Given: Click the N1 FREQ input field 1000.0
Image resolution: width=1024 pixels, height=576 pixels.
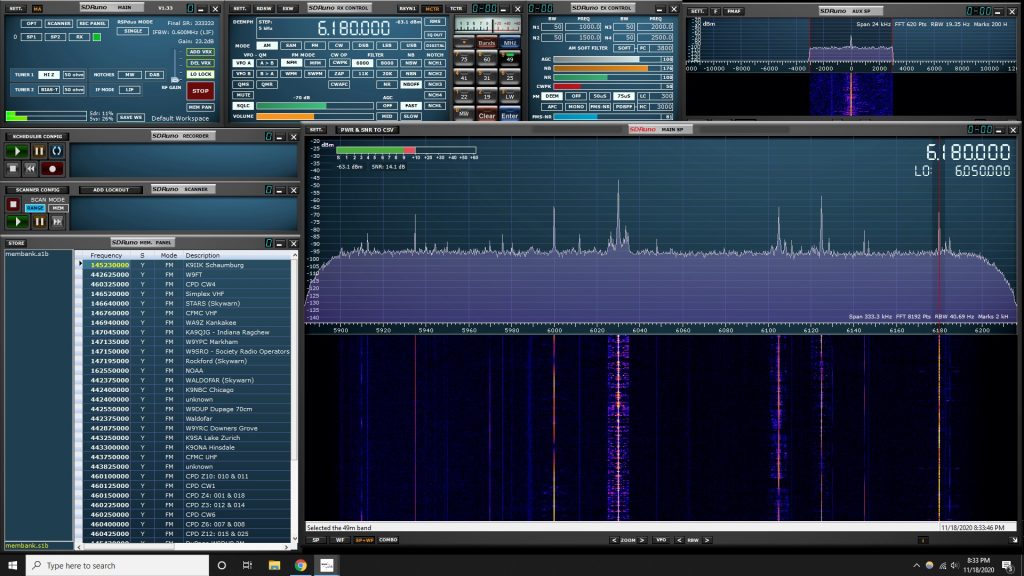Looking at the screenshot, I should tap(583, 27).
